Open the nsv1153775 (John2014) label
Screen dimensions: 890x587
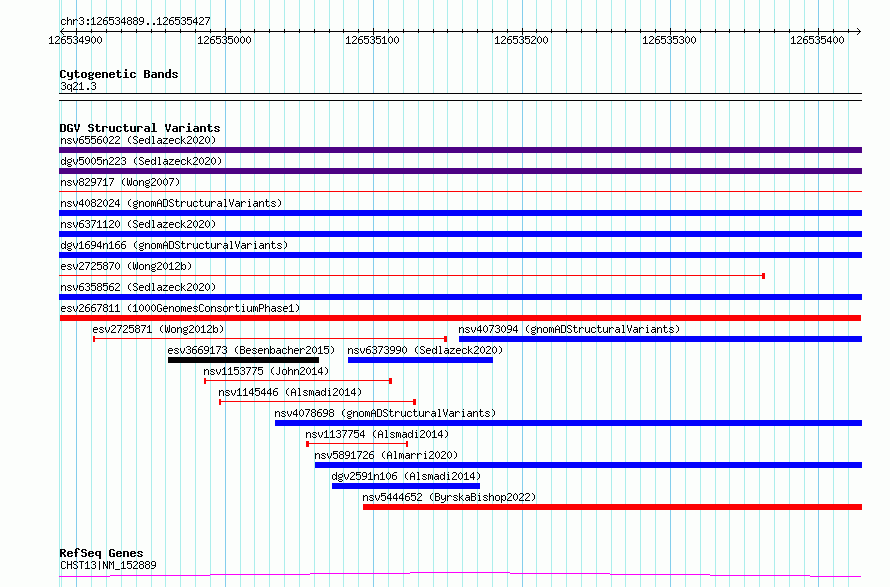[266, 371]
